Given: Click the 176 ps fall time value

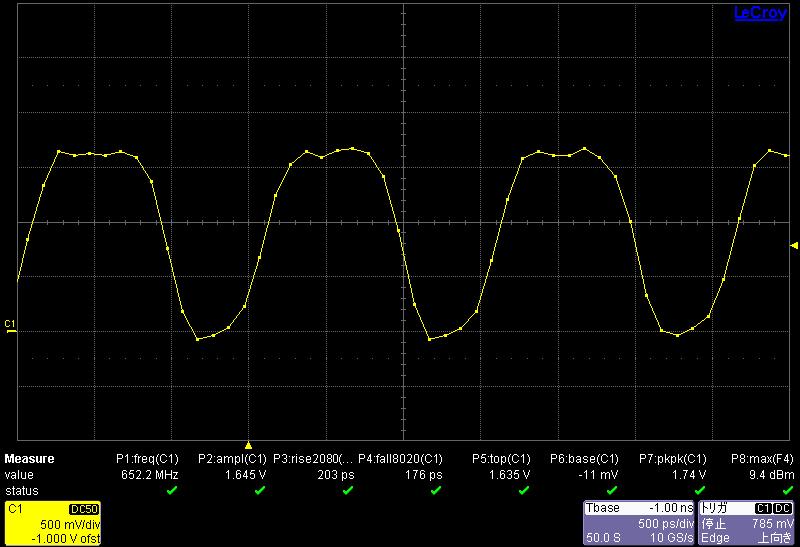Looking at the screenshot, I should point(423,475).
